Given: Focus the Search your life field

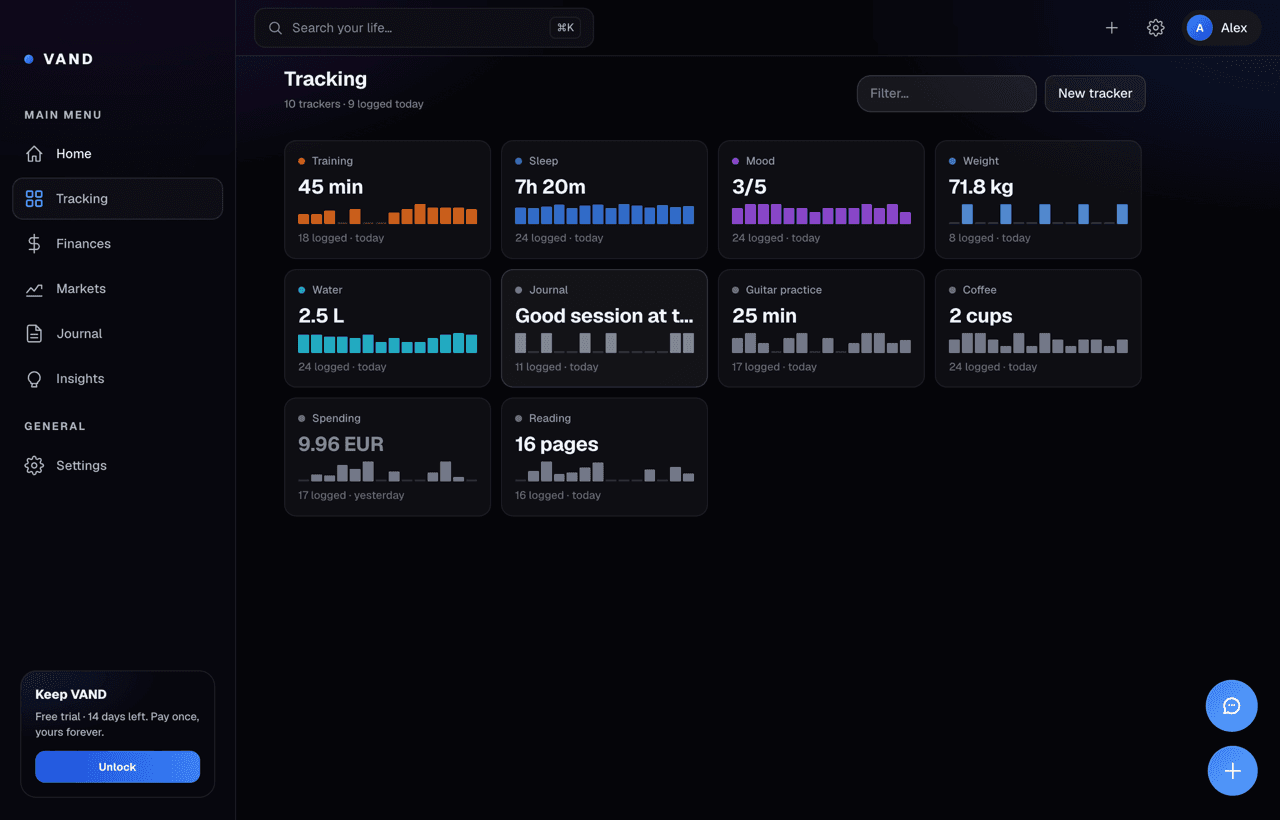Looking at the screenshot, I should pyautogui.click(x=424, y=28).
